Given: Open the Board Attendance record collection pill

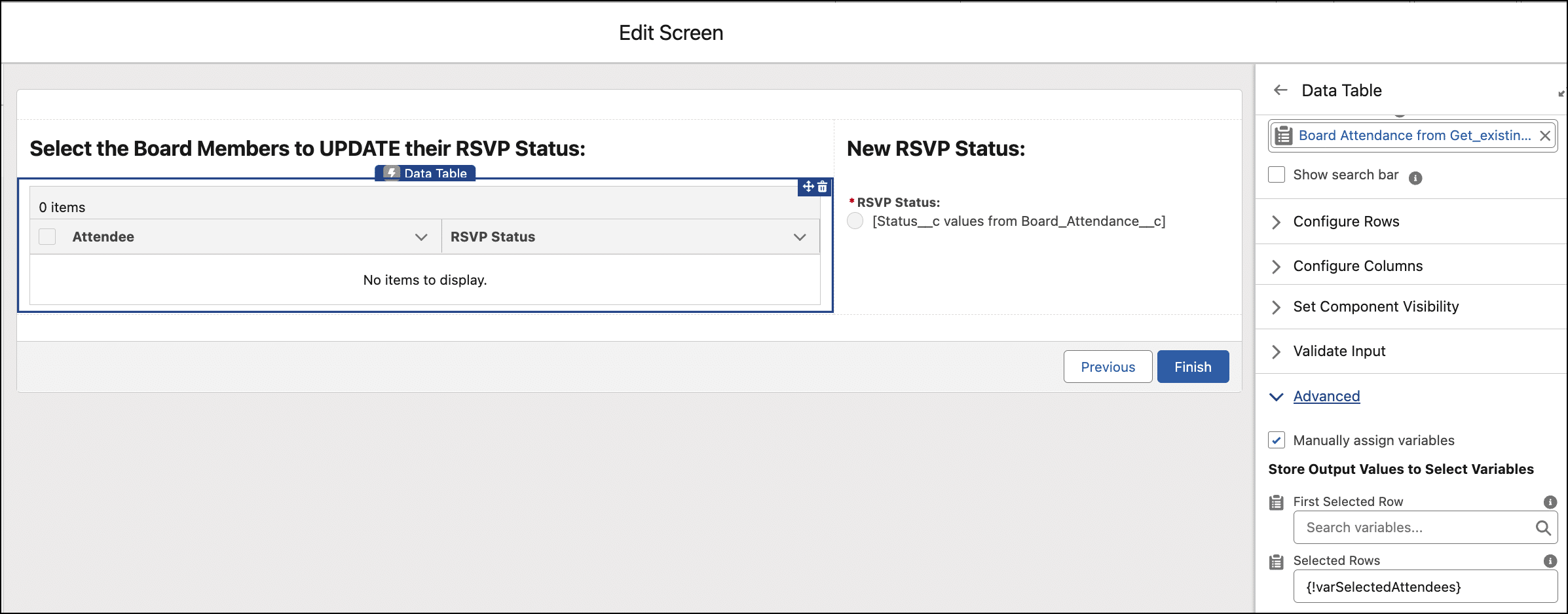Looking at the screenshot, I should pos(1413,135).
